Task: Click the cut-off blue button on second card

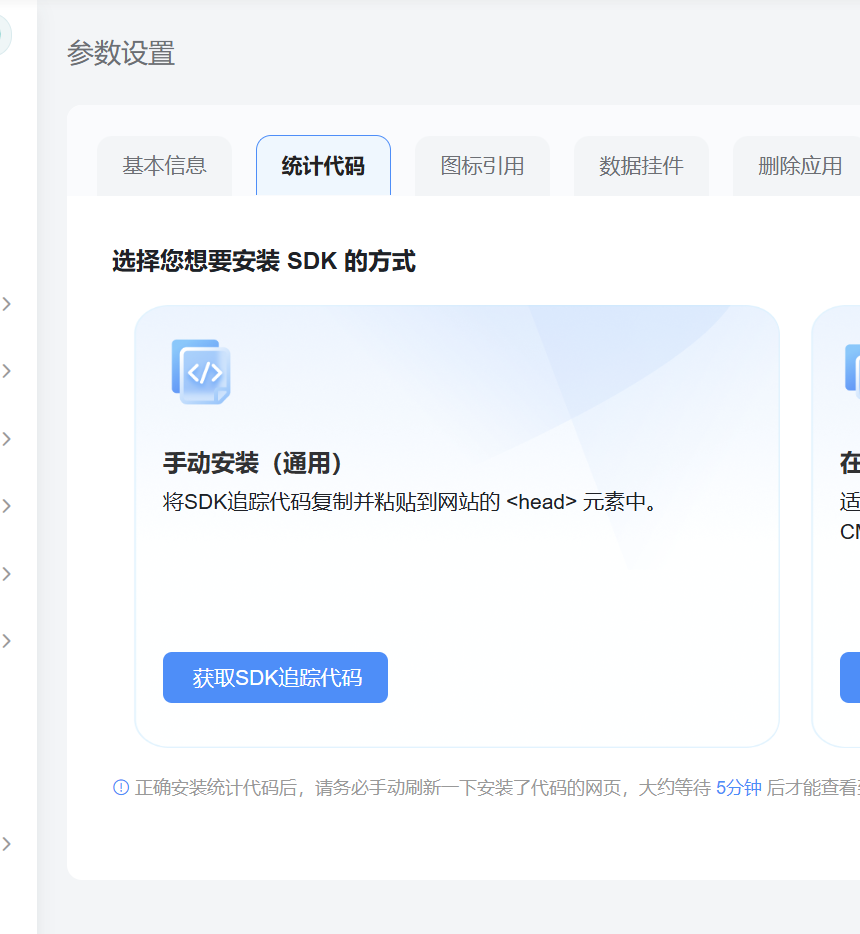Action: pyautogui.click(x=850, y=678)
